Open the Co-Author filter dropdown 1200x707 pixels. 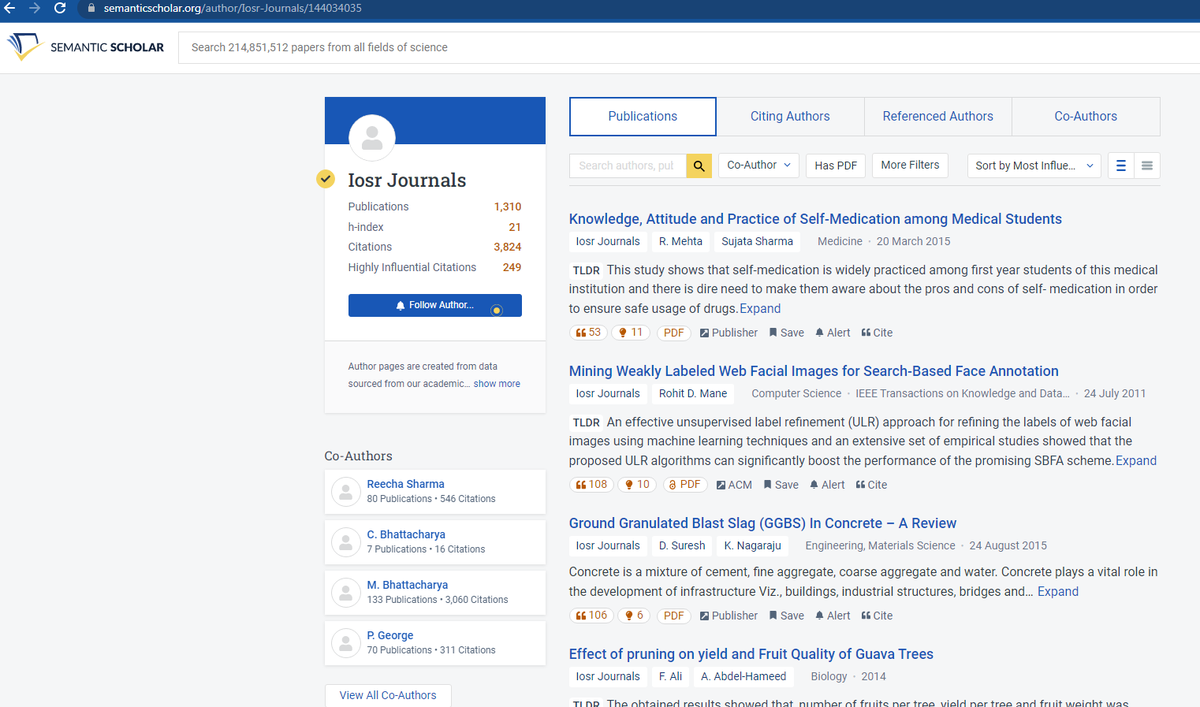tap(758, 165)
